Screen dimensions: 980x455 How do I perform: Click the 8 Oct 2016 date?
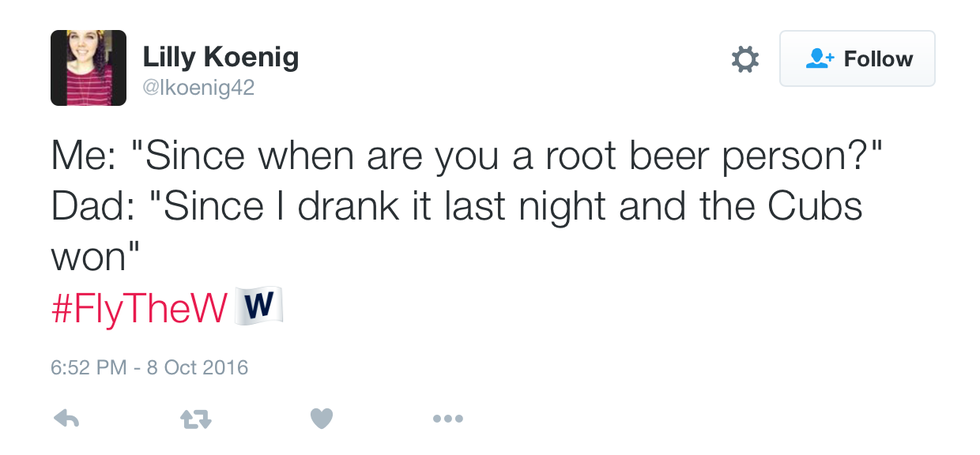(198, 367)
